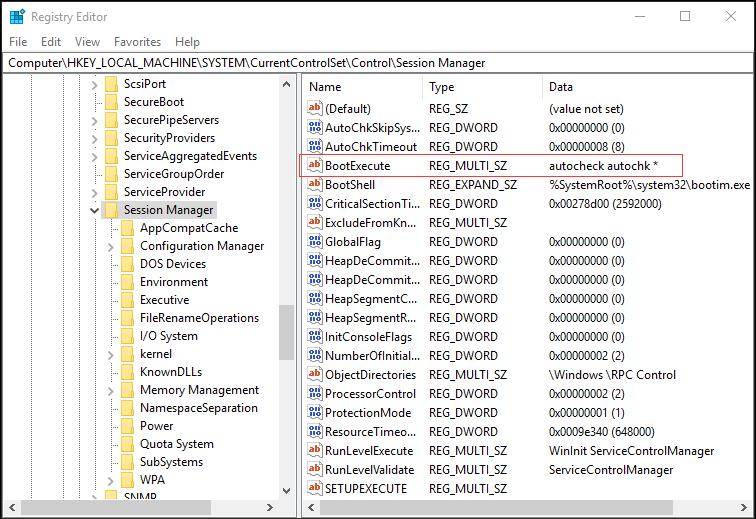Screen dimensions: 756x519
Task: Click the Registry Editor app icon in title bar
Action: (x=17, y=16)
